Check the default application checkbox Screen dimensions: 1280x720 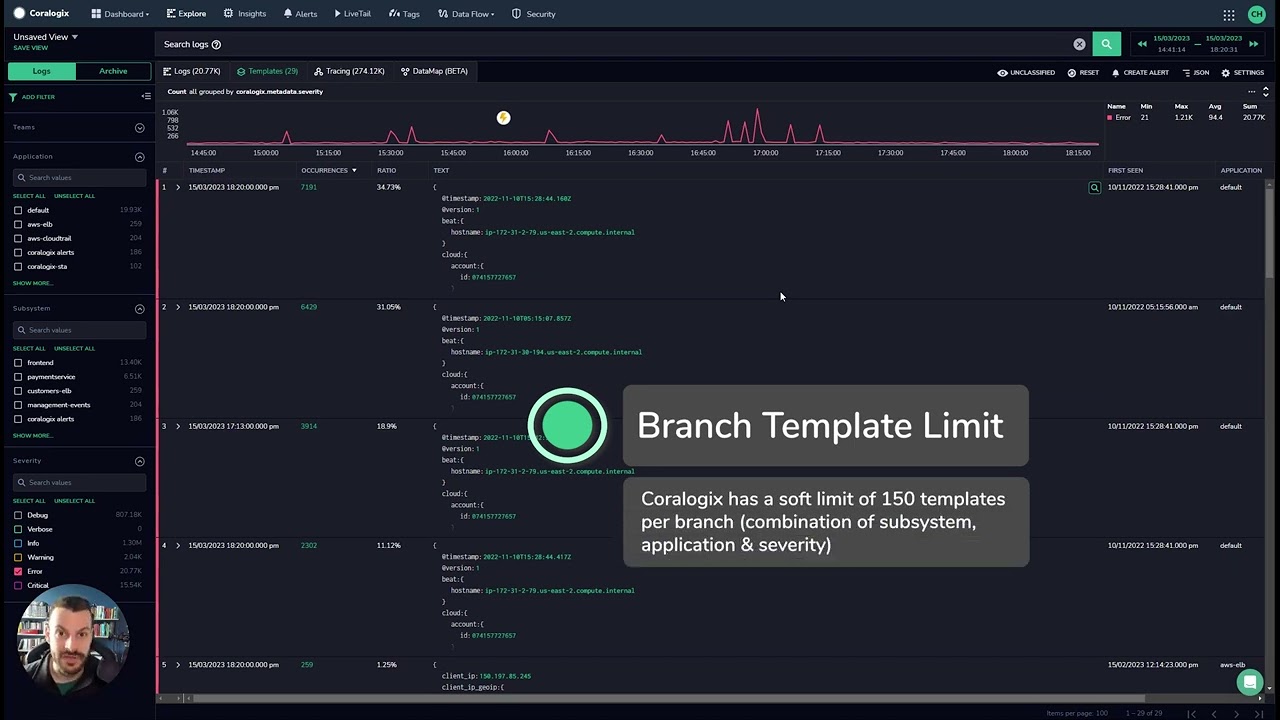(18, 210)
